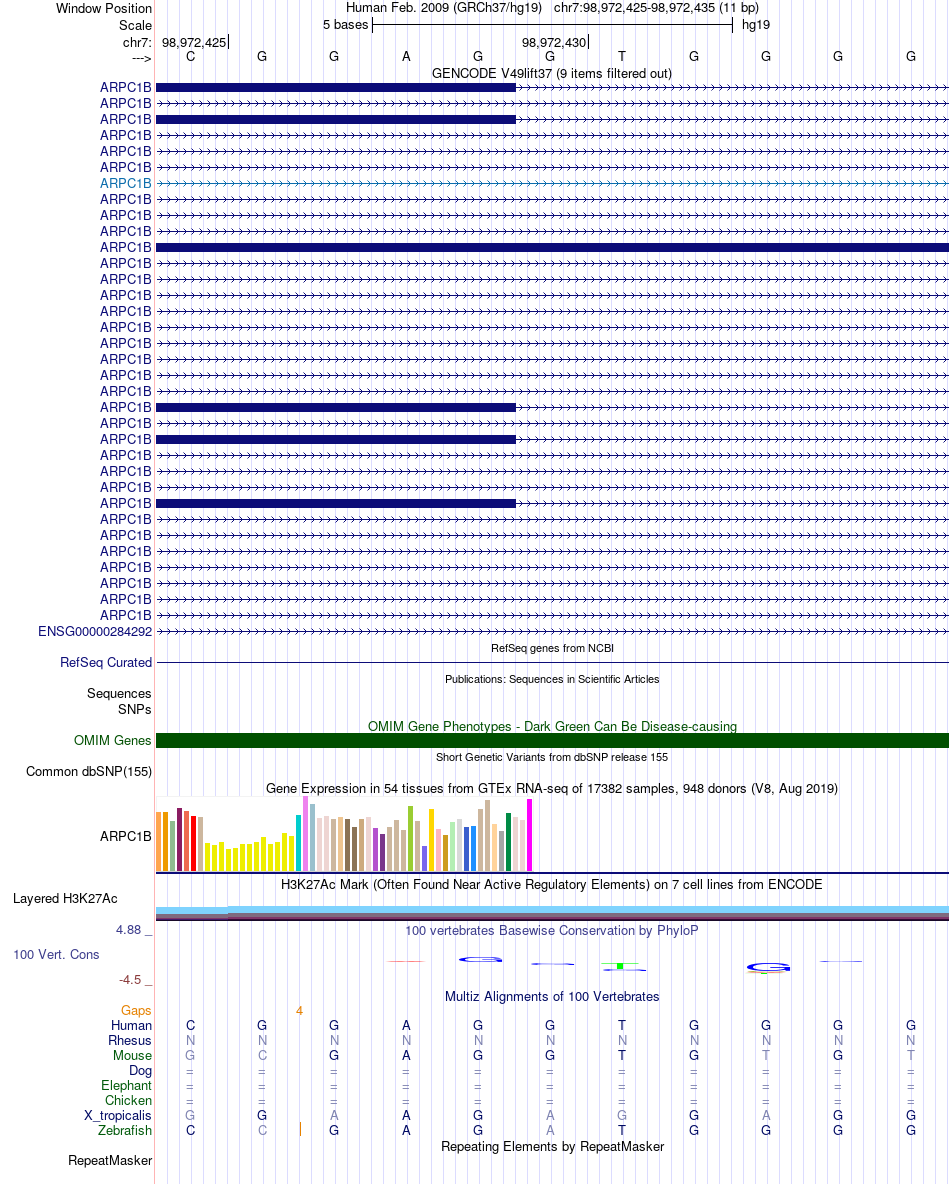Viewport: 950px width, 1184px height.
Task: Select the light-blue ARPC1B transcript label
Action: (x=125, y=183)
